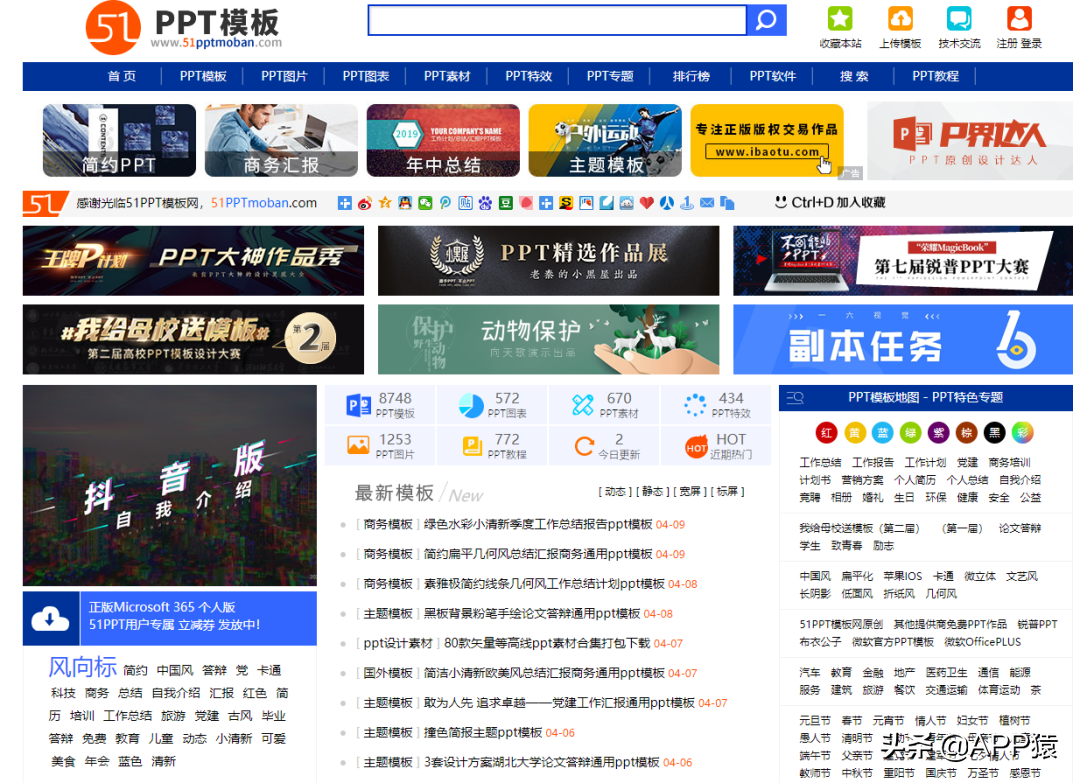Open the orange 上传模板 upload icon
1080x783 pixels.
point(900,19)
